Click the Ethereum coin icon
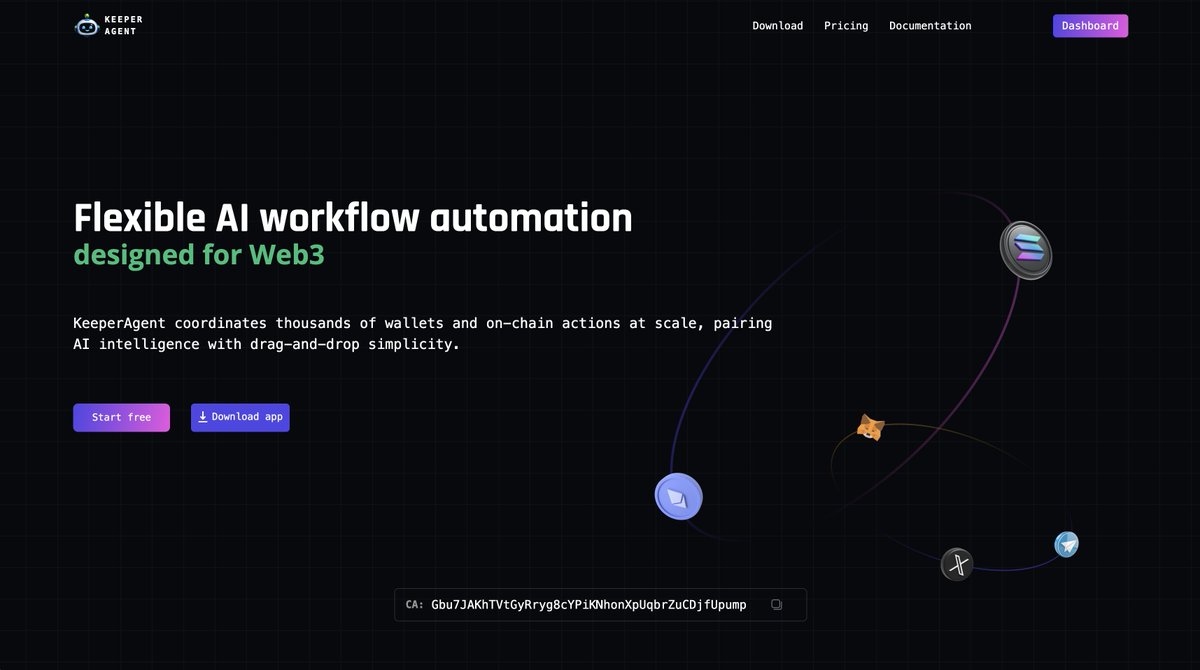The image size is (1200, 670). coord(679,497)
